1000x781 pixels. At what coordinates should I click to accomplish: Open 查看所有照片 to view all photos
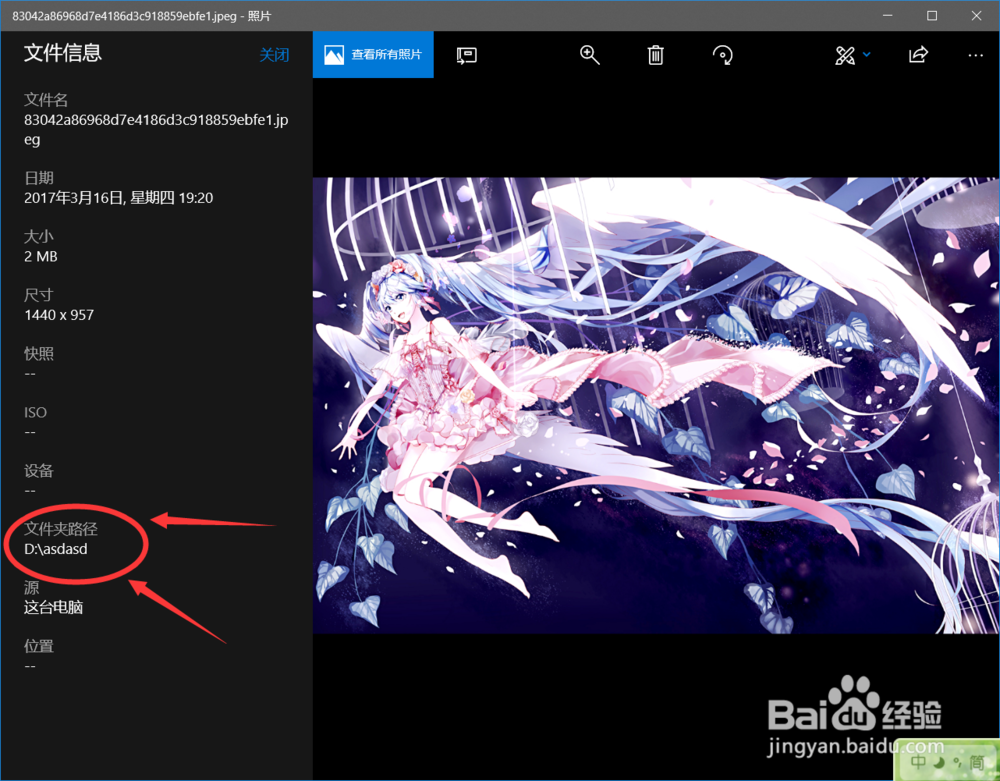click(x=373, y=55)
